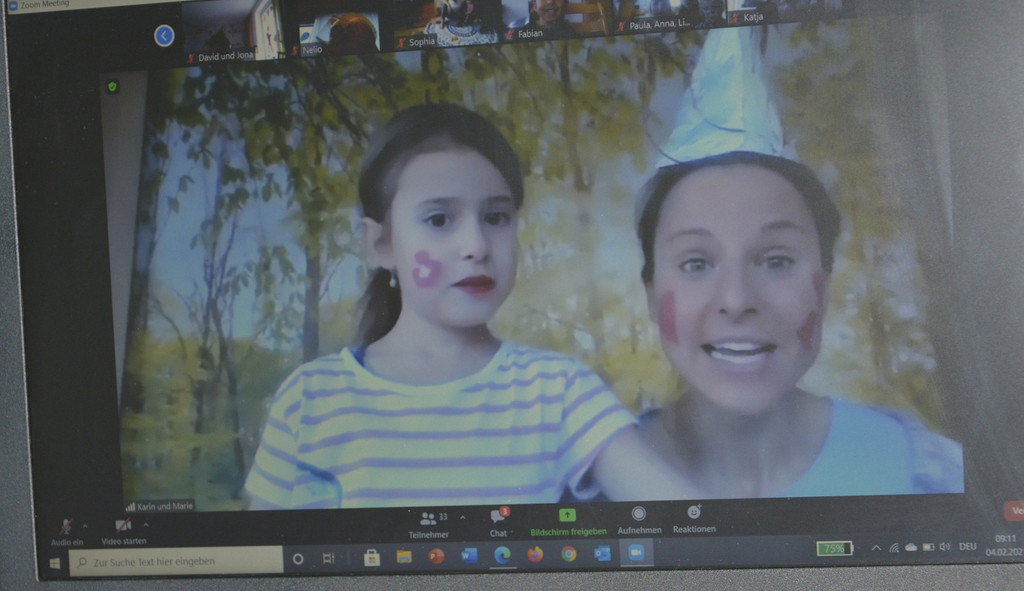This screenshot has width=1024, height=591.
Task: Click the Windows search text field
Action: 176,561
